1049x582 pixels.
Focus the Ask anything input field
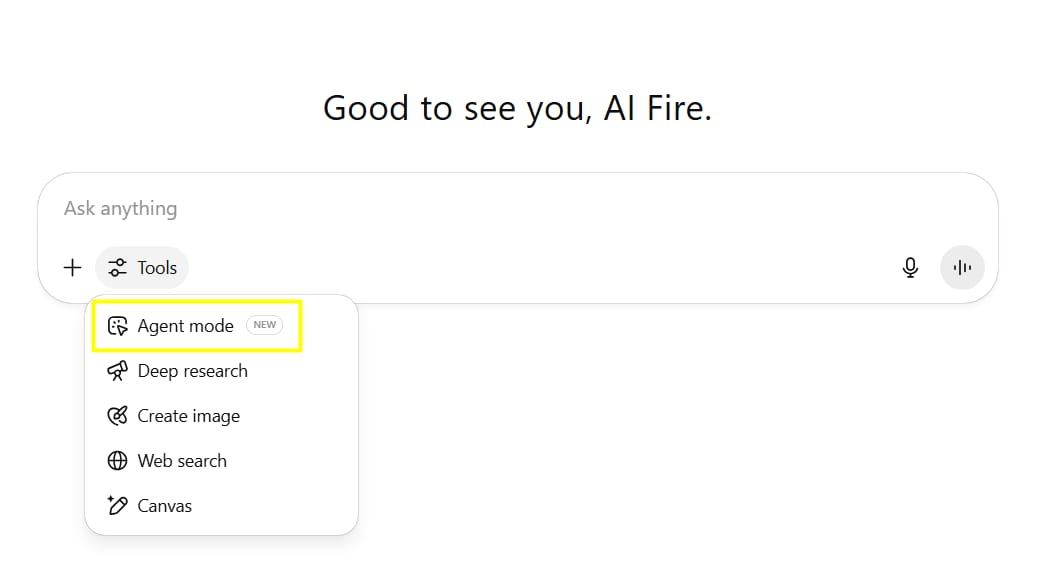click(x=518, y=209)
